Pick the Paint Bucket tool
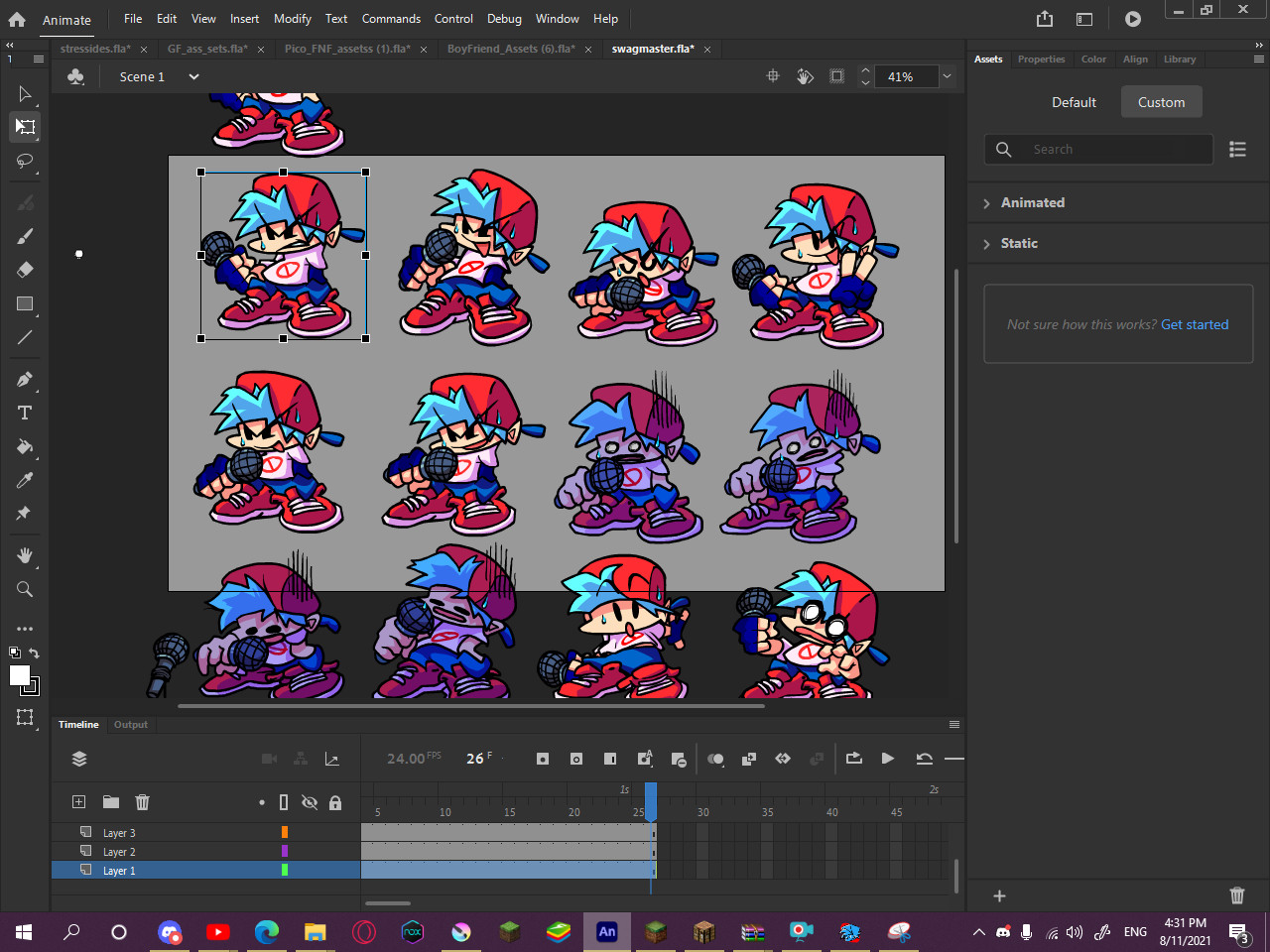1270x952 pixels. [x=25, y=447]
